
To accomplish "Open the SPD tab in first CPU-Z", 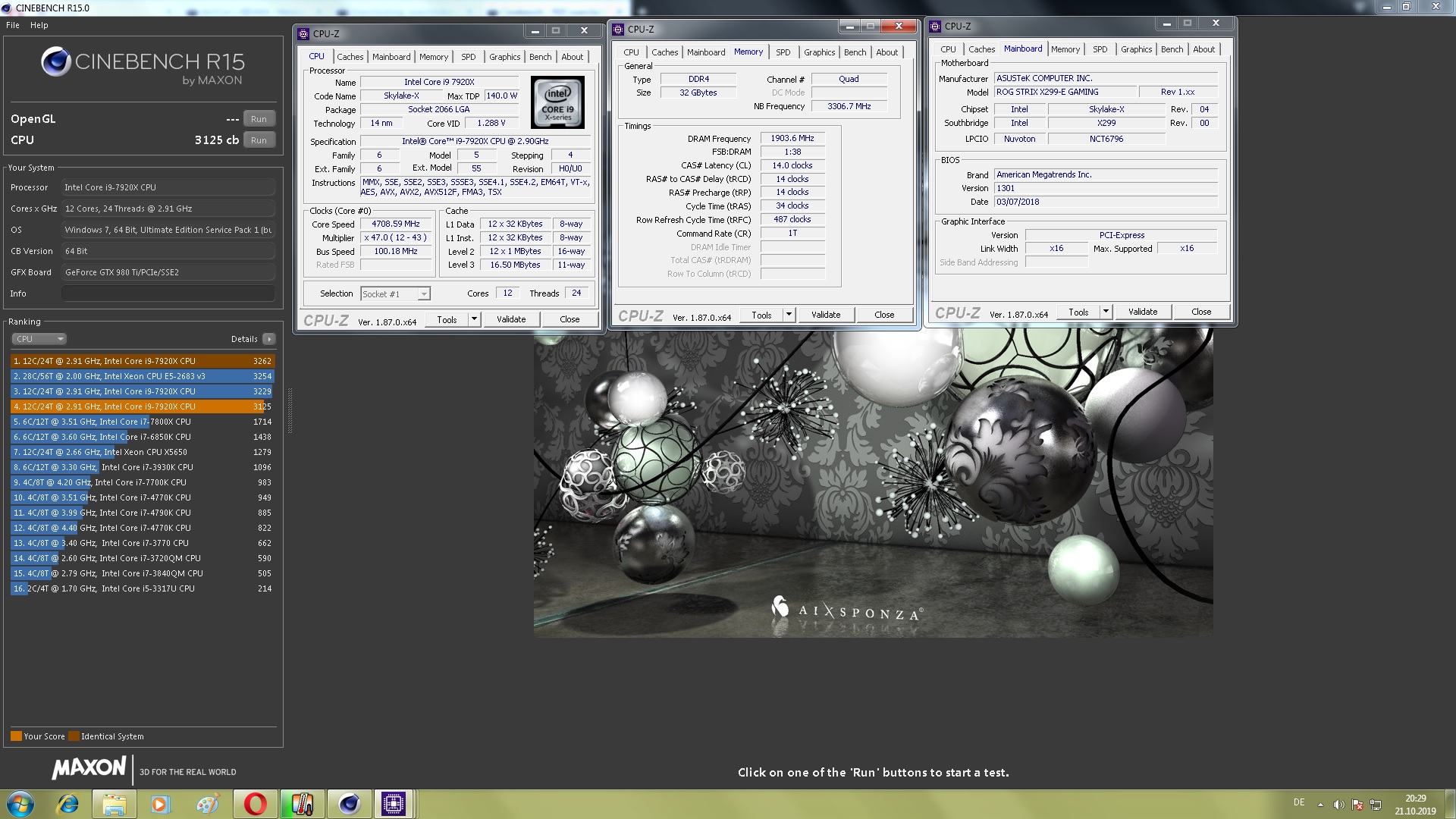I will [x=469, y=57].
